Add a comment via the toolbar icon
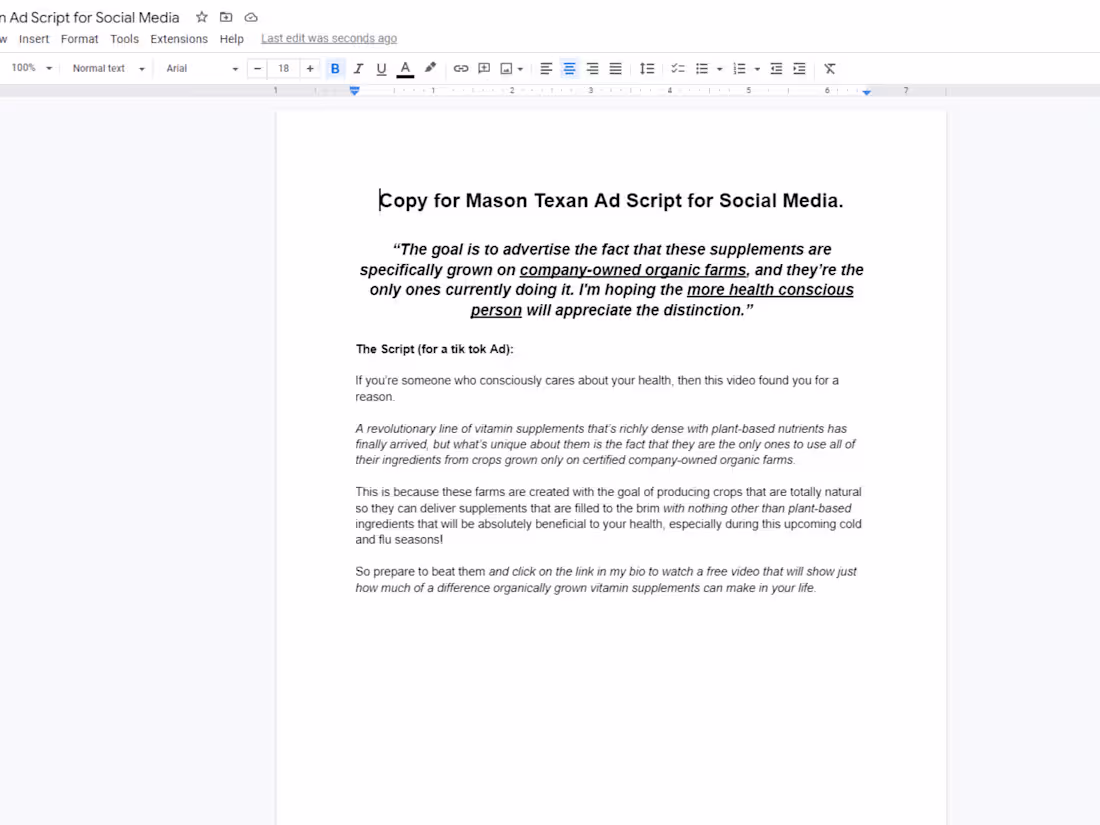 [483, 68]
